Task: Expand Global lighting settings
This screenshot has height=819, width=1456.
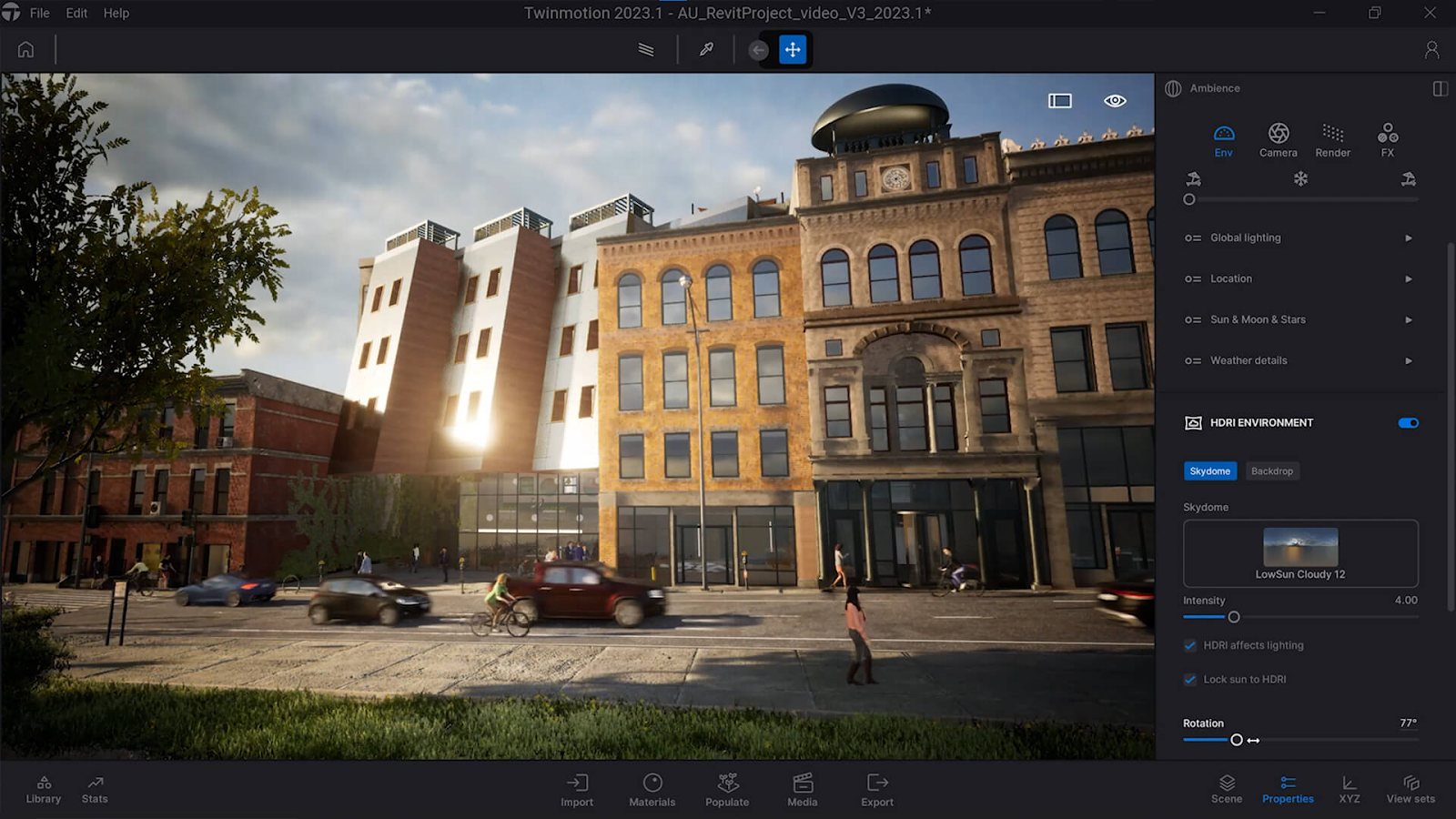Action: pyautogui.click(x=1409, y=238)
